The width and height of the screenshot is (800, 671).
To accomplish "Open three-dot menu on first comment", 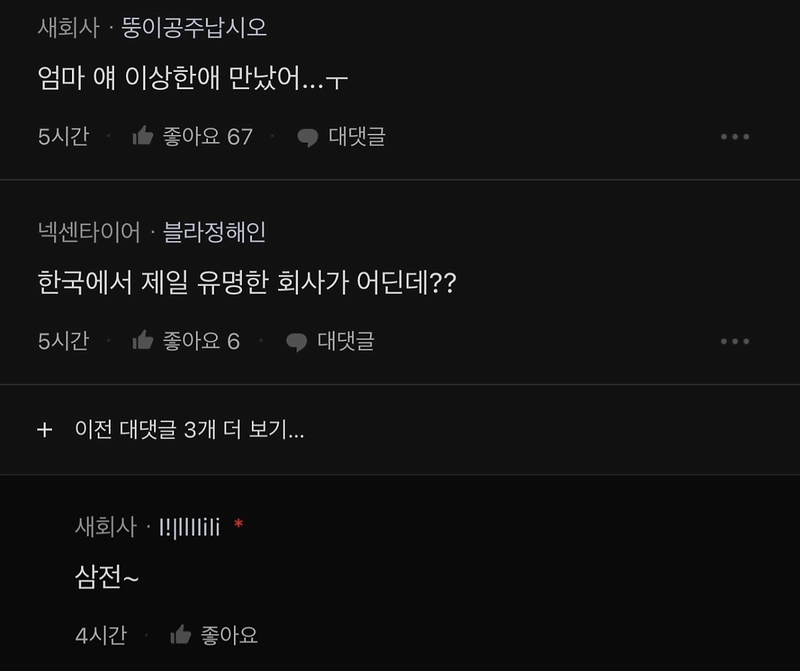I will (x=735, y=137).
